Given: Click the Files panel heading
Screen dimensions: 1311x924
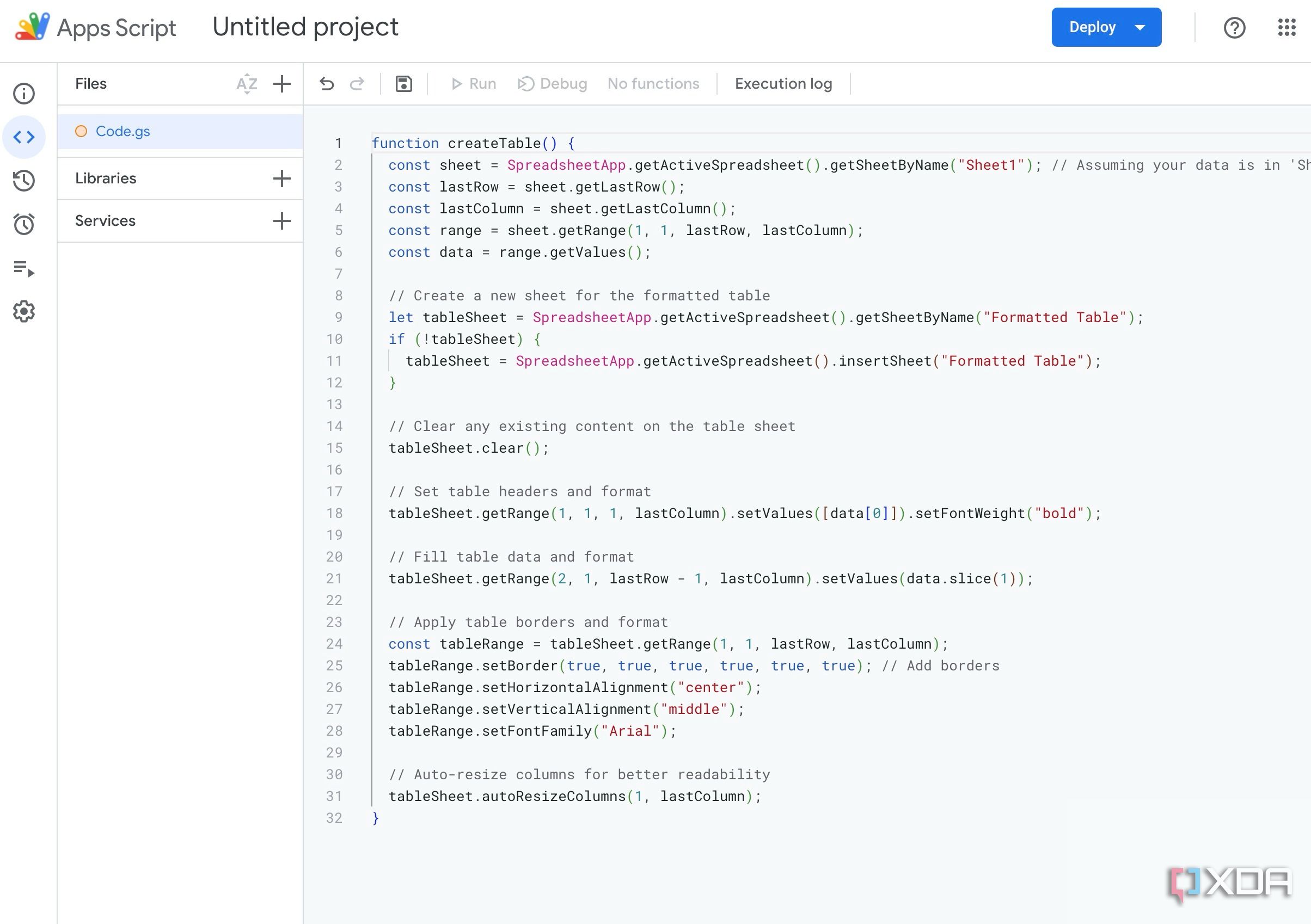Looking at the screenshot, I should (91, 84).
